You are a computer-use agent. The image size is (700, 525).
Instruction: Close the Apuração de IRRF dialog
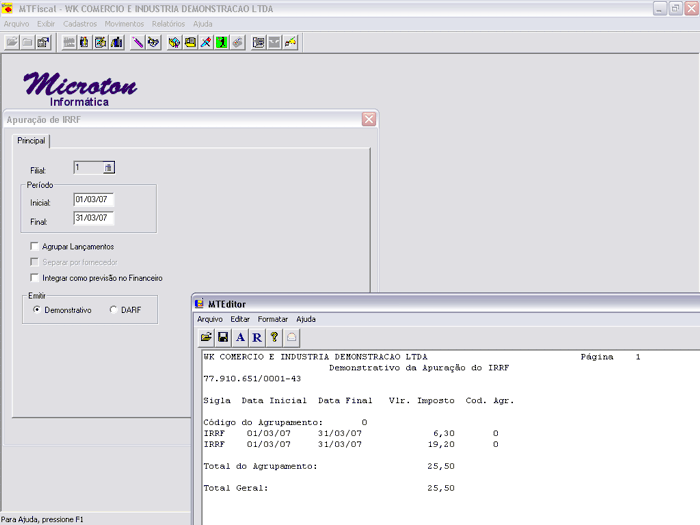point(369,119)
